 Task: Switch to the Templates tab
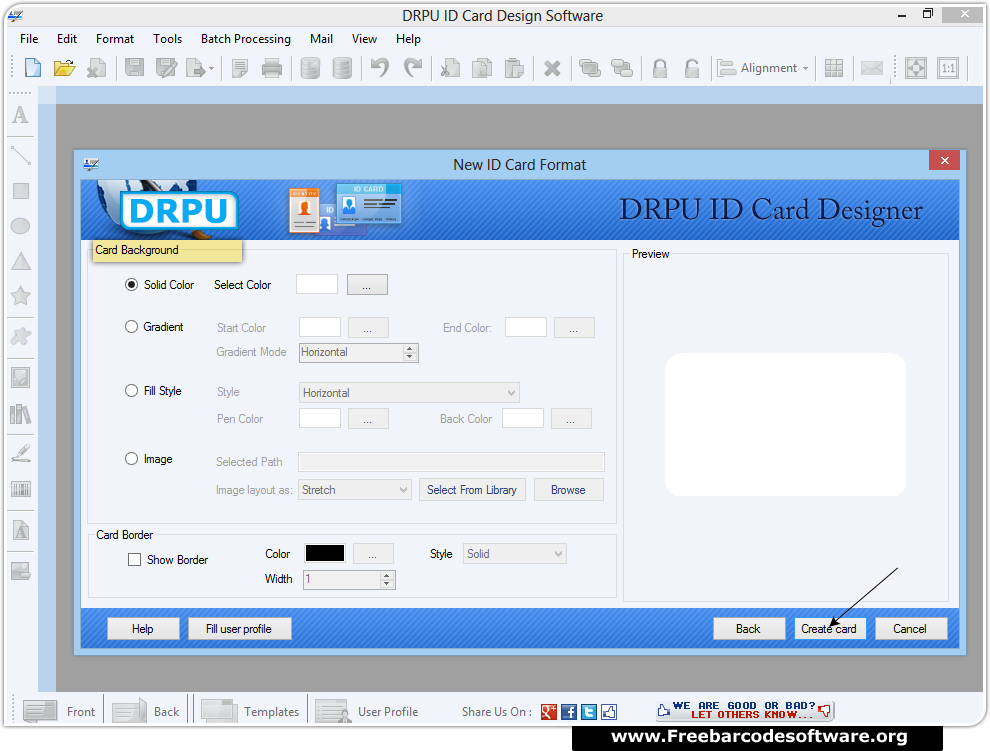coord(250,712)
